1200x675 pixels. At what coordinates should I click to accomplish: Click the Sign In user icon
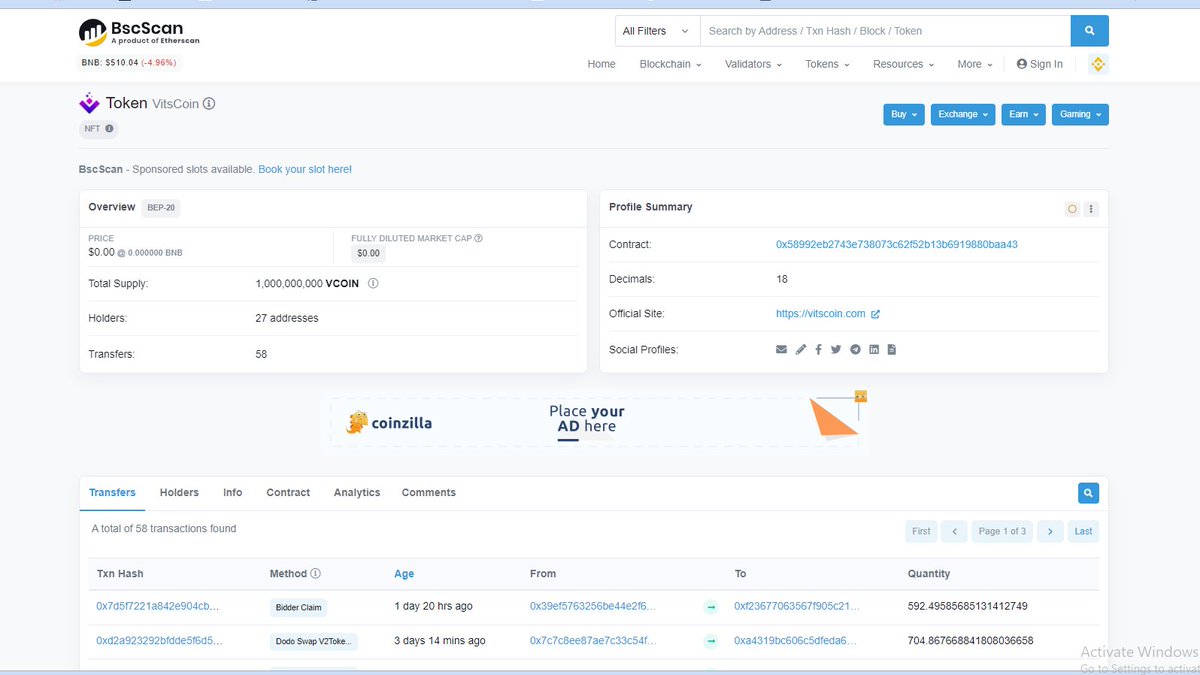[1022, 64]
